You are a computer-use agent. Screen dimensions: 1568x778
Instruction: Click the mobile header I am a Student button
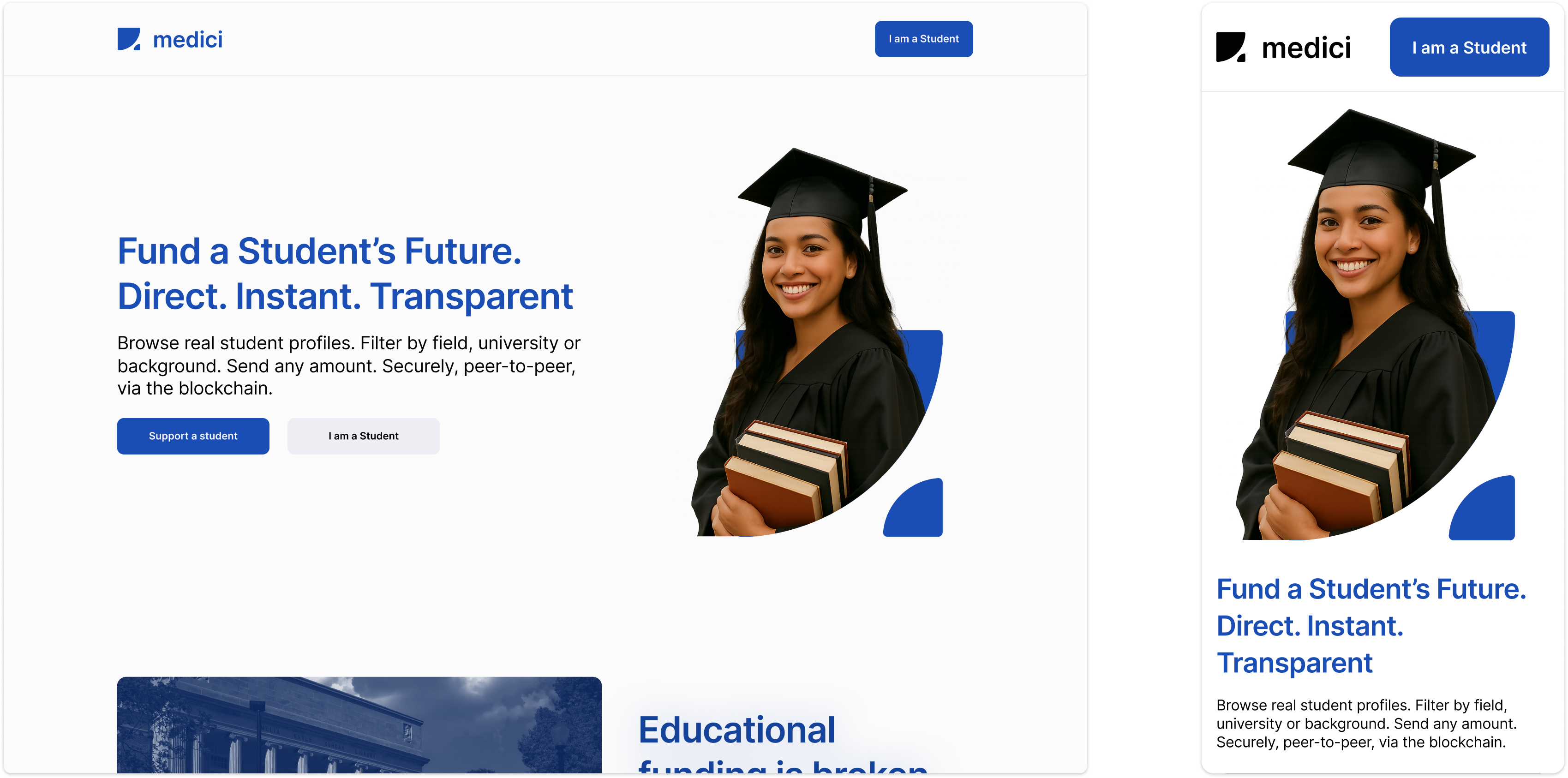click(x=1469, y=48)
